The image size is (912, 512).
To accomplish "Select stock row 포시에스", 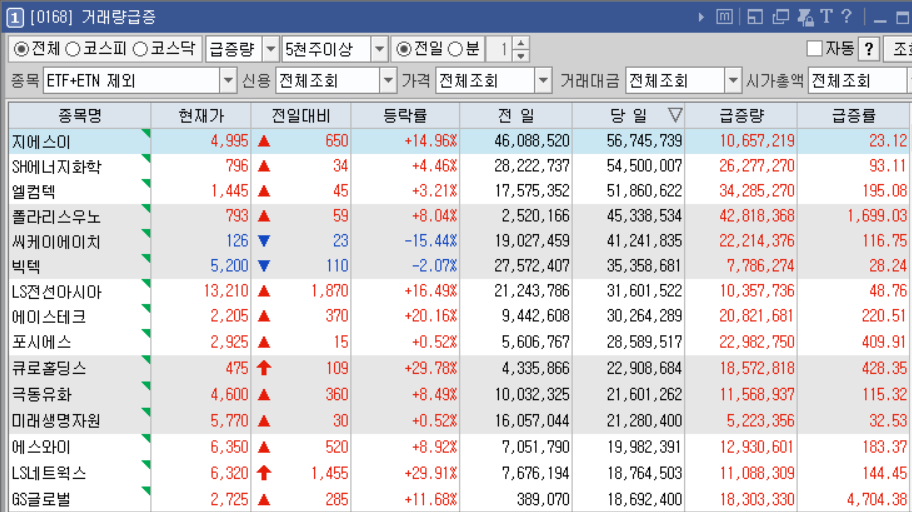I will coord(459,342).
